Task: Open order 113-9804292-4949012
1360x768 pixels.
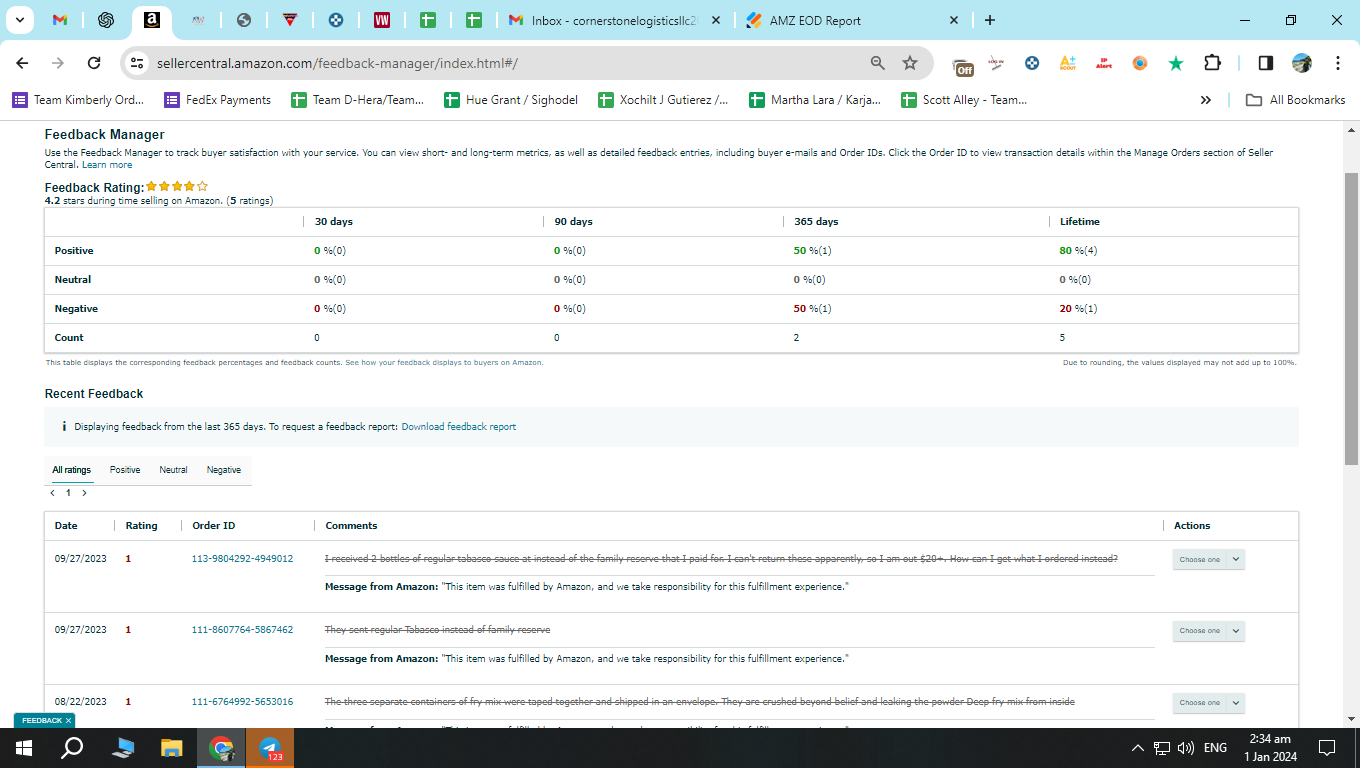Action: (x=242, y=559)
